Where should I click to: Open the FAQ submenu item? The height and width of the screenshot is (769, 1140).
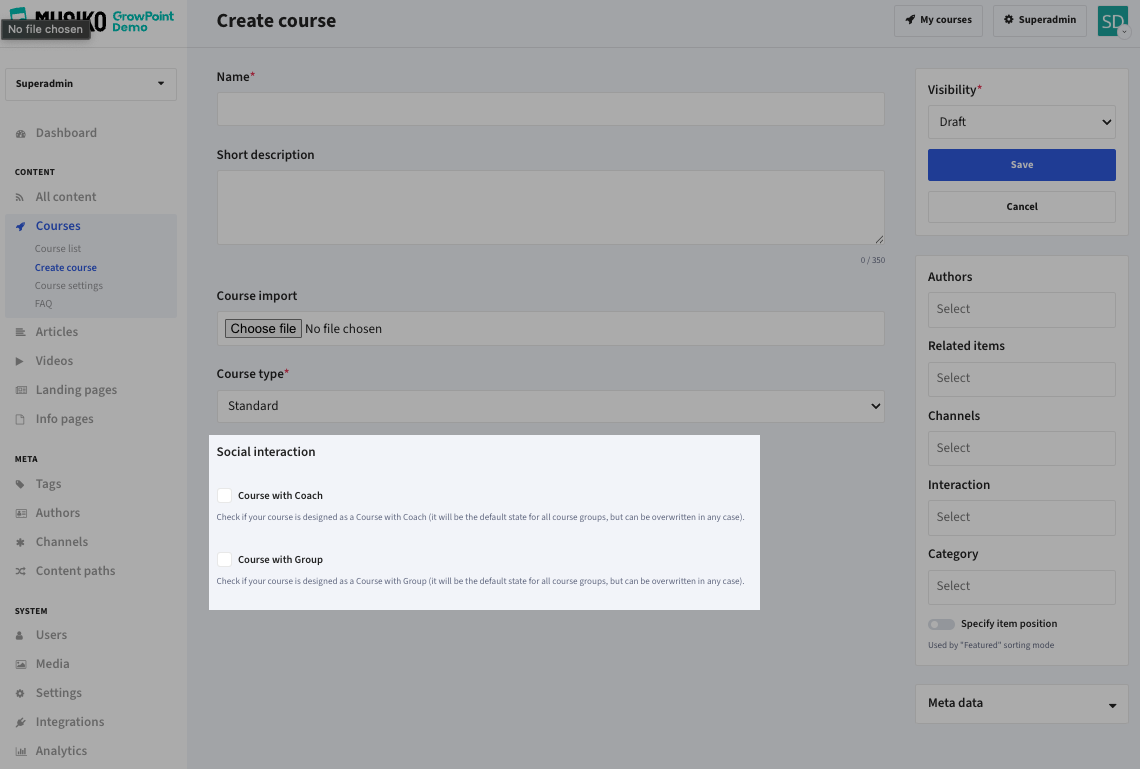click(44, 304)
